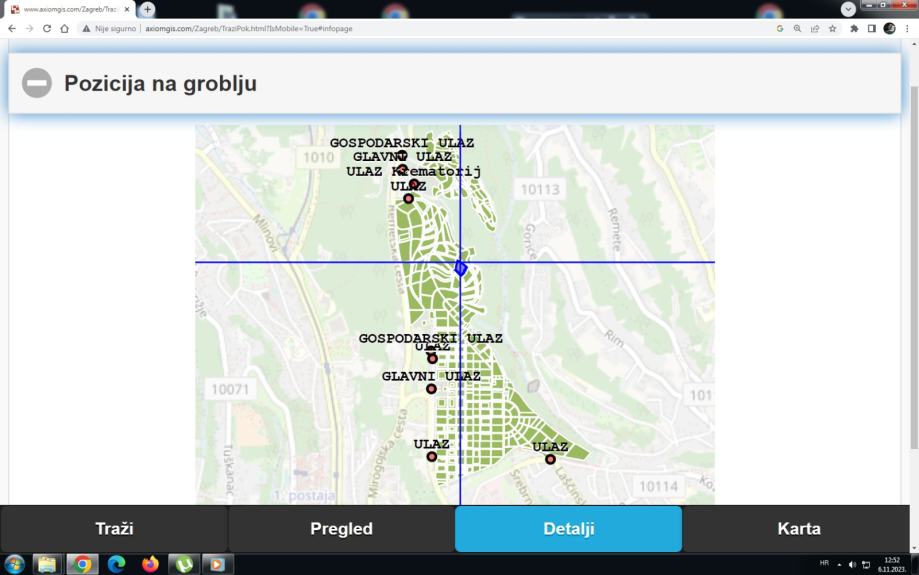Open a new browser tab
Screen dimensions: 919x575
point(147,9)
